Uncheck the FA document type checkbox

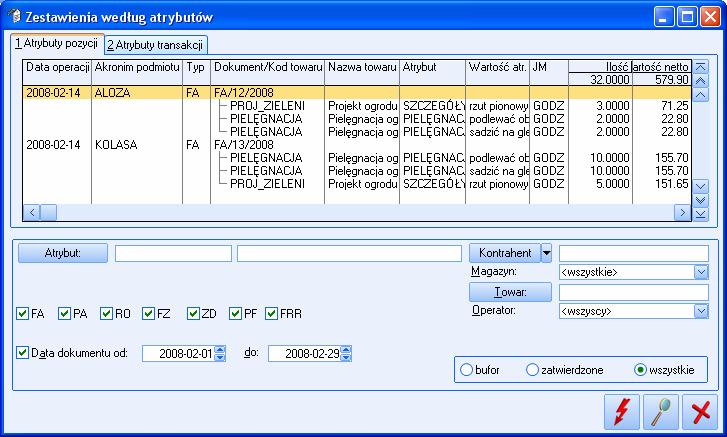tap(22, 314)
